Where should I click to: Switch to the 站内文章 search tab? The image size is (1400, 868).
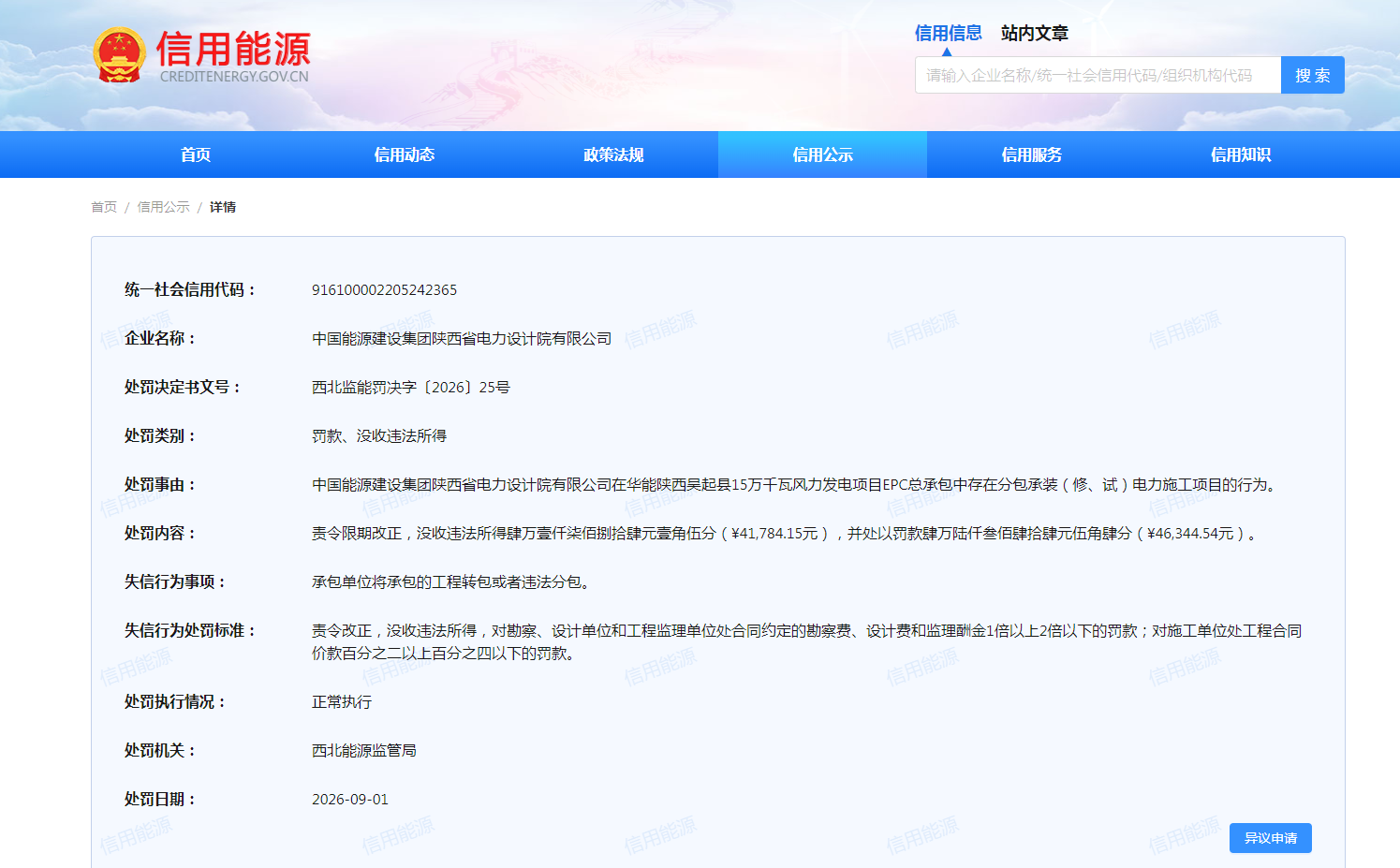coord(1034,34)
